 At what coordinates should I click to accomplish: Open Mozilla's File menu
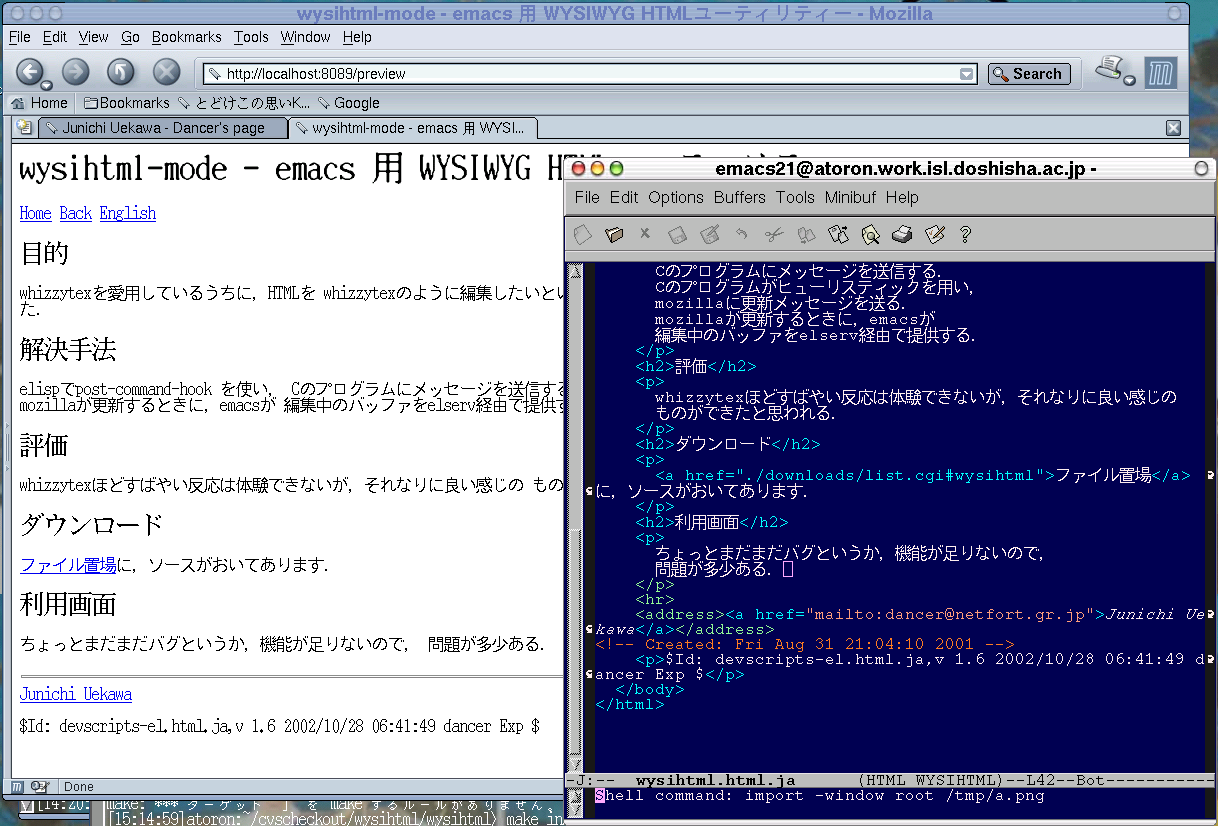(20, 37)
